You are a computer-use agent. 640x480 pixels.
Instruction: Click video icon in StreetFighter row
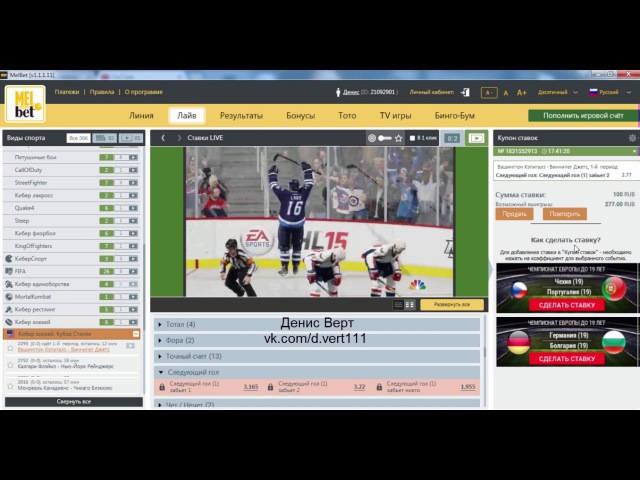pos(133,183)
